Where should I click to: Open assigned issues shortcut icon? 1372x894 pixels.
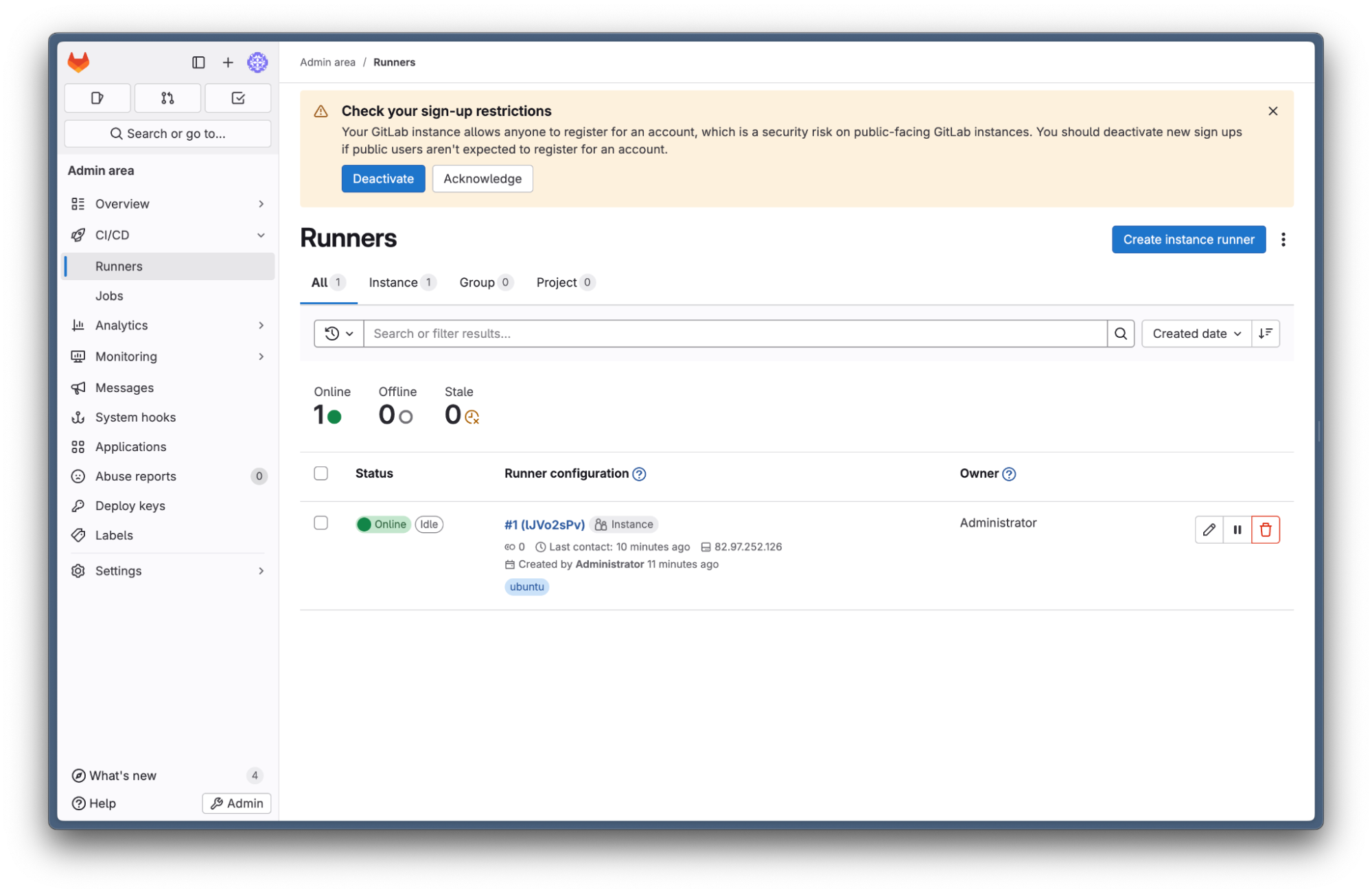point(97,98)
